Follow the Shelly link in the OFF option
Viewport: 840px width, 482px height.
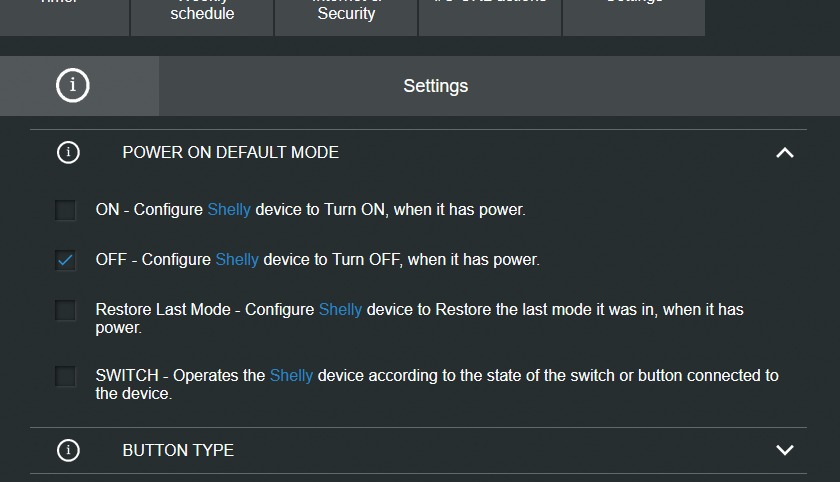coord(237,260)
